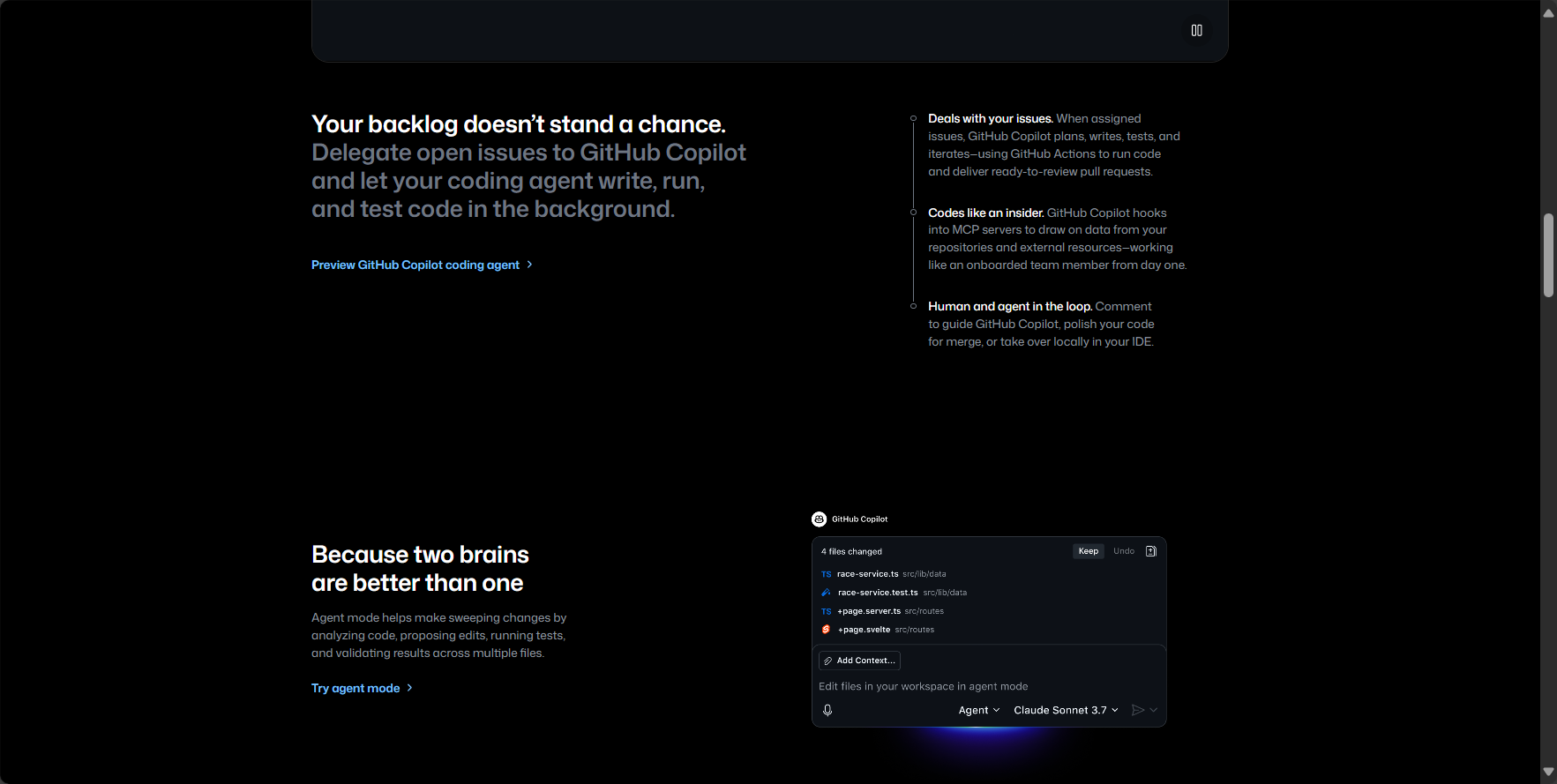Click the scrollbar up arrow
The height and width of the screenshot is (784, 1557).
coord(1548,12)
